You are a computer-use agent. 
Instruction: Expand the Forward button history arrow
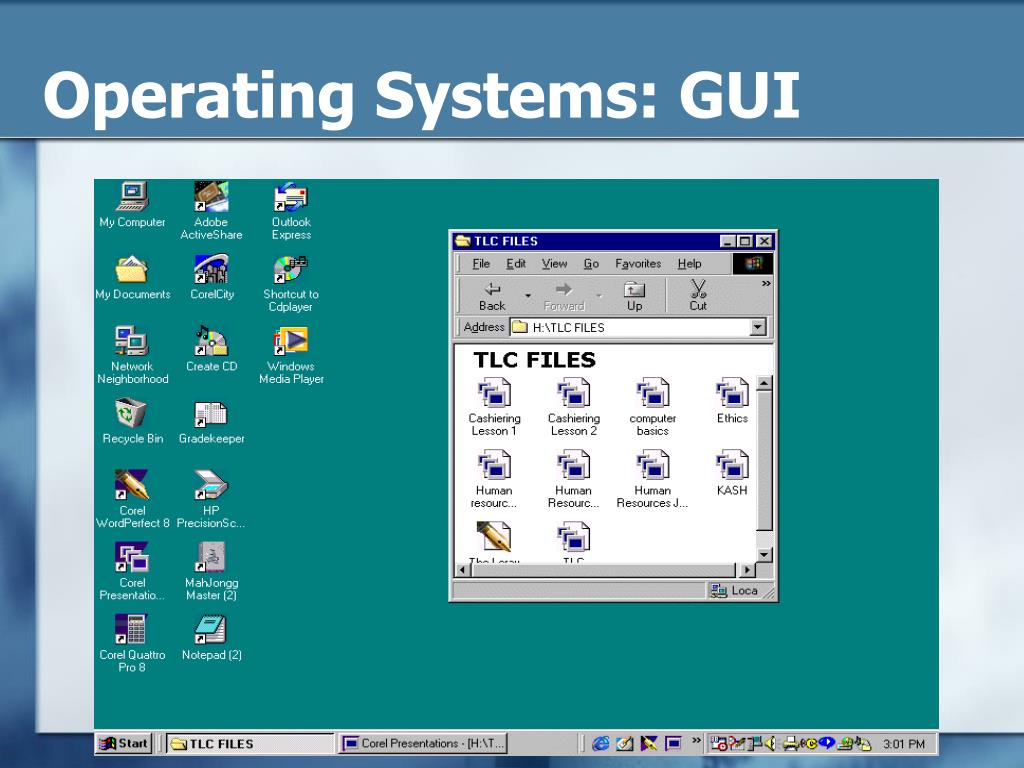(x=598, y=296)
